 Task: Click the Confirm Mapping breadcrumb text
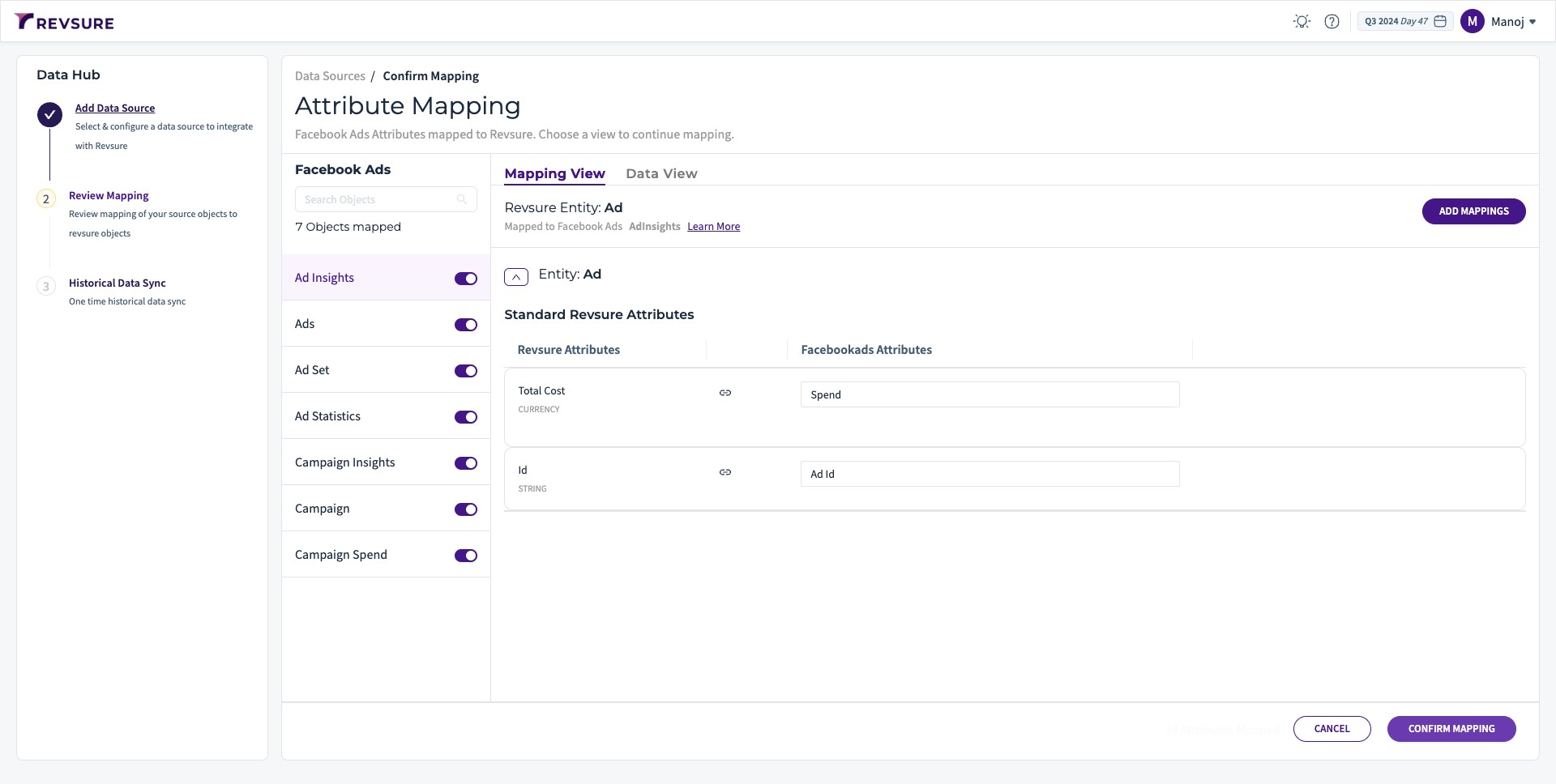tap(430, 76)
